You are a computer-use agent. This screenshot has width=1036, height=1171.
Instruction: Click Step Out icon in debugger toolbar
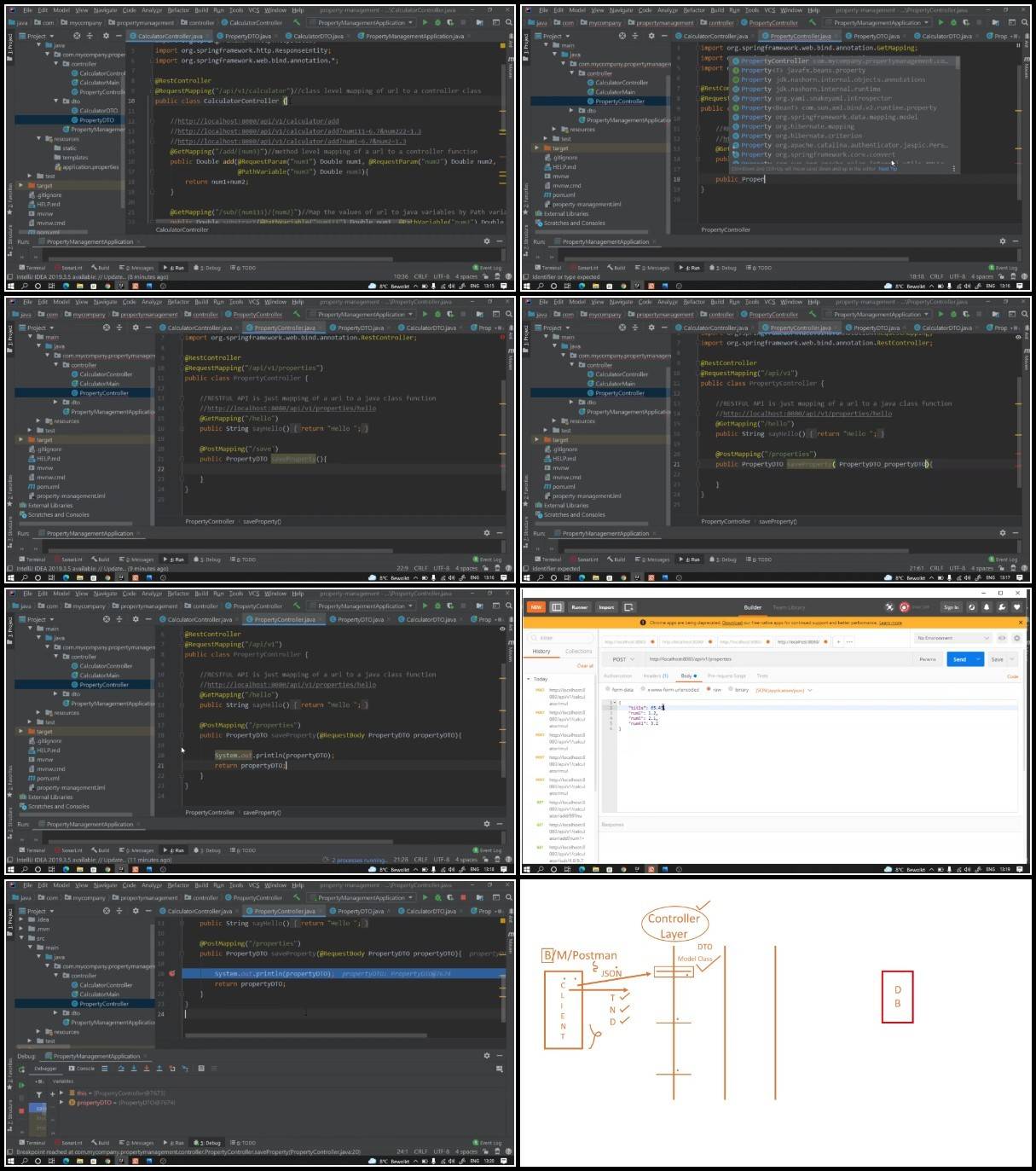[x=159, y=1069]
